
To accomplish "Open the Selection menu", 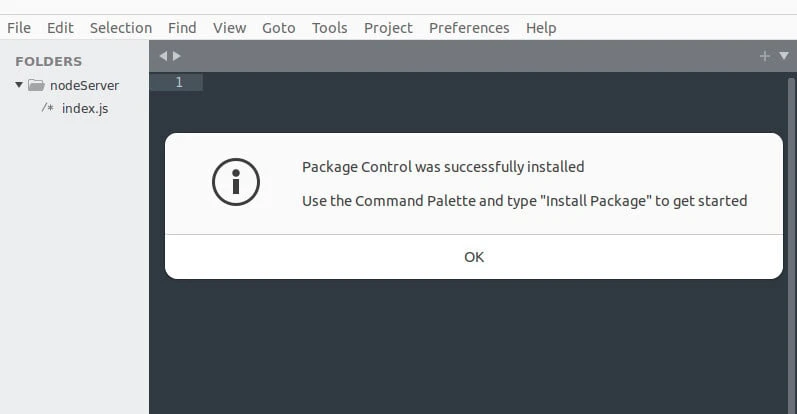I will pyautogui.click(x=121, y=28).
